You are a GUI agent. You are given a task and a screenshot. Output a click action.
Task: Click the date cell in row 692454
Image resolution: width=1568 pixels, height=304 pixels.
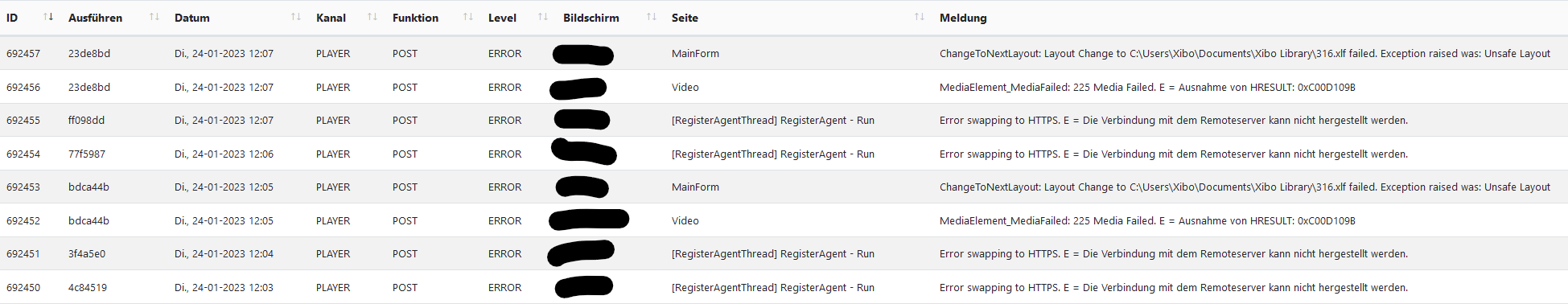[x=224, y=154]
